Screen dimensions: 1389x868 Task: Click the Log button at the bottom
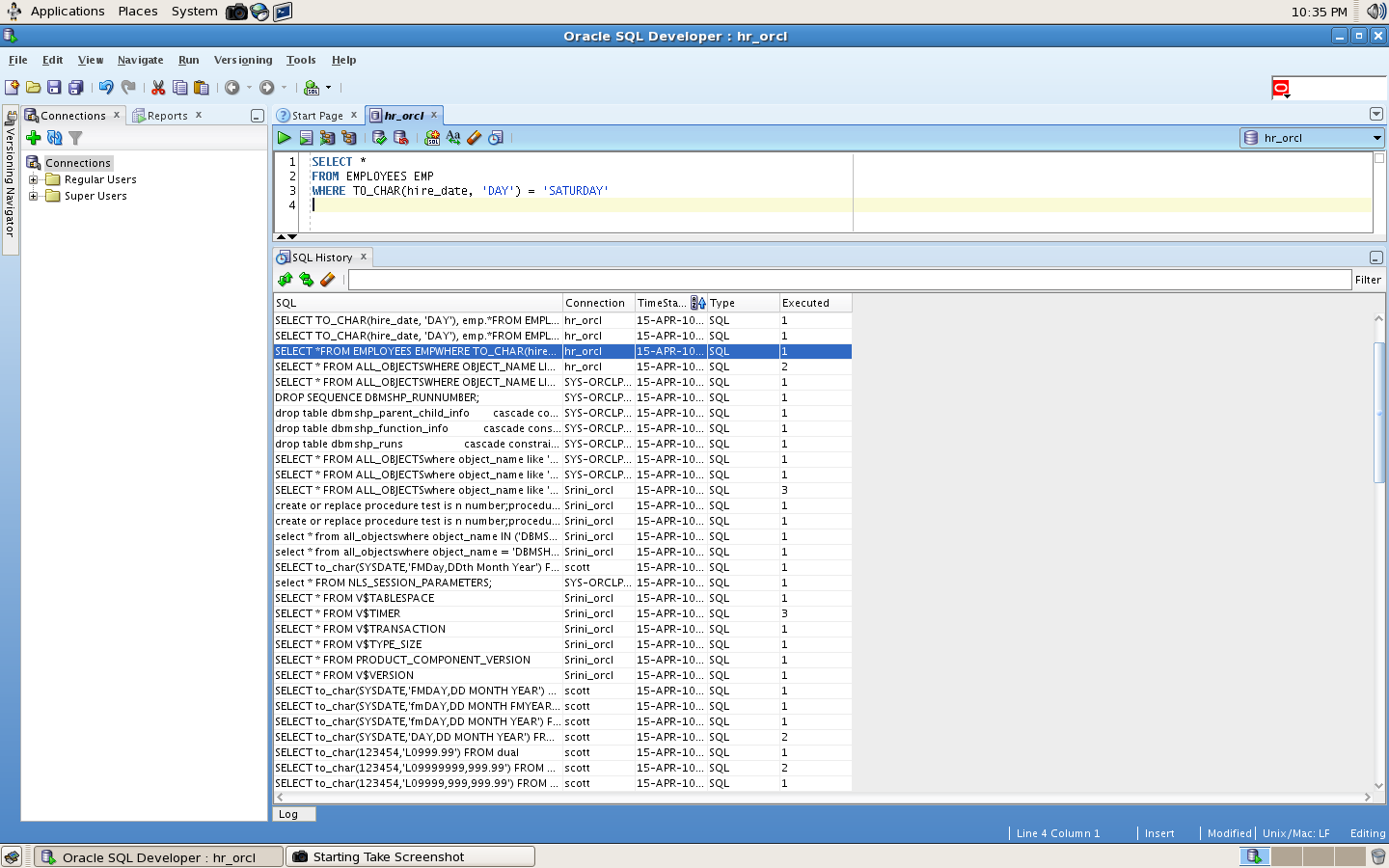click(292, 814)
